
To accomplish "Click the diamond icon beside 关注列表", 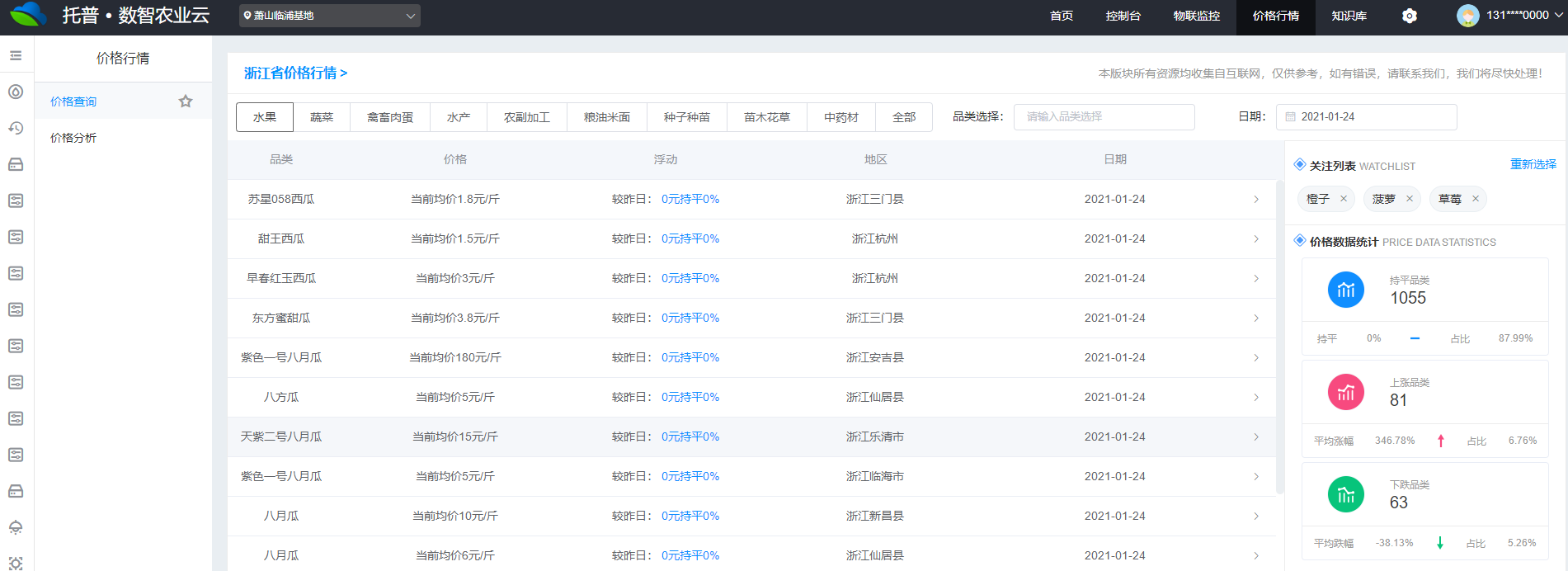I will point(1300,164).
